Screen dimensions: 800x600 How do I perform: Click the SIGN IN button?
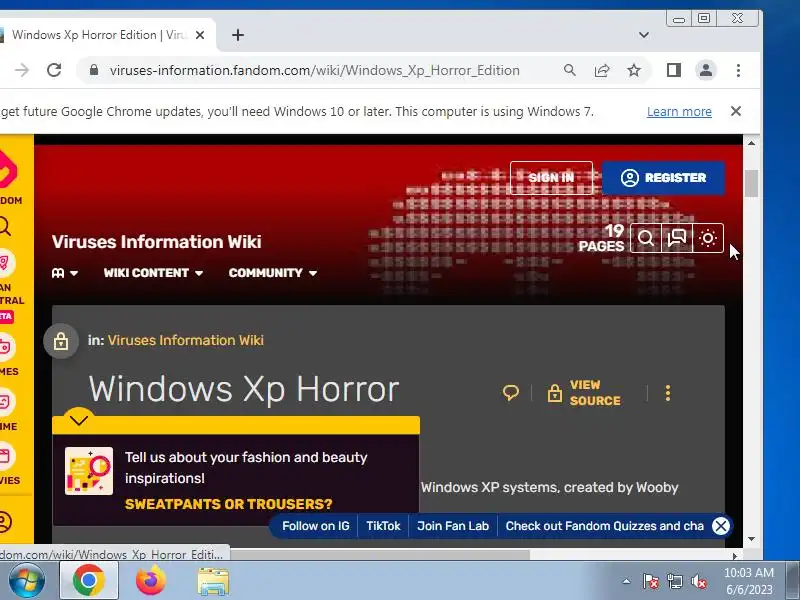[552, 178]
